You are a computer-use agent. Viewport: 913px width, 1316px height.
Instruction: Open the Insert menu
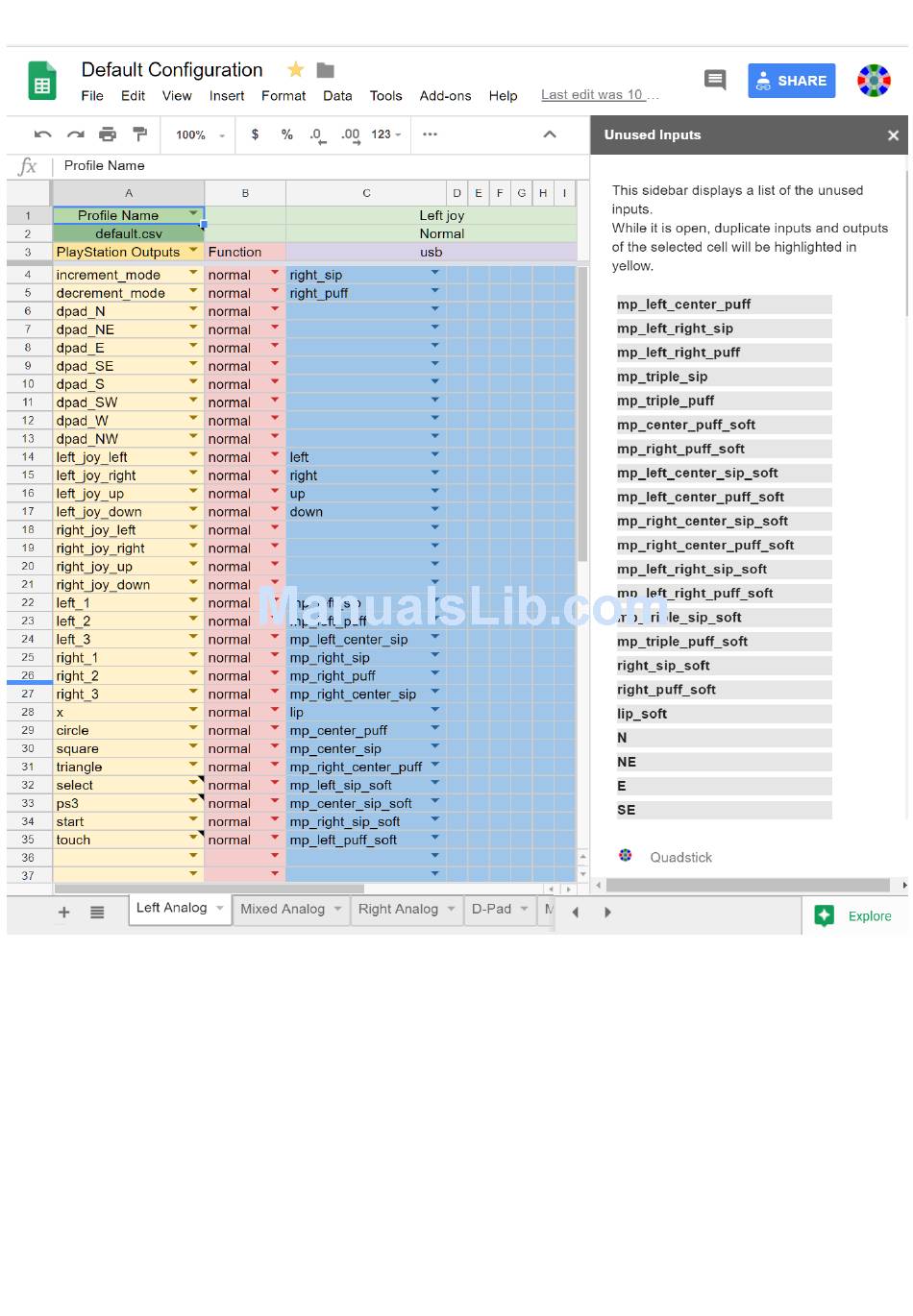227,96
